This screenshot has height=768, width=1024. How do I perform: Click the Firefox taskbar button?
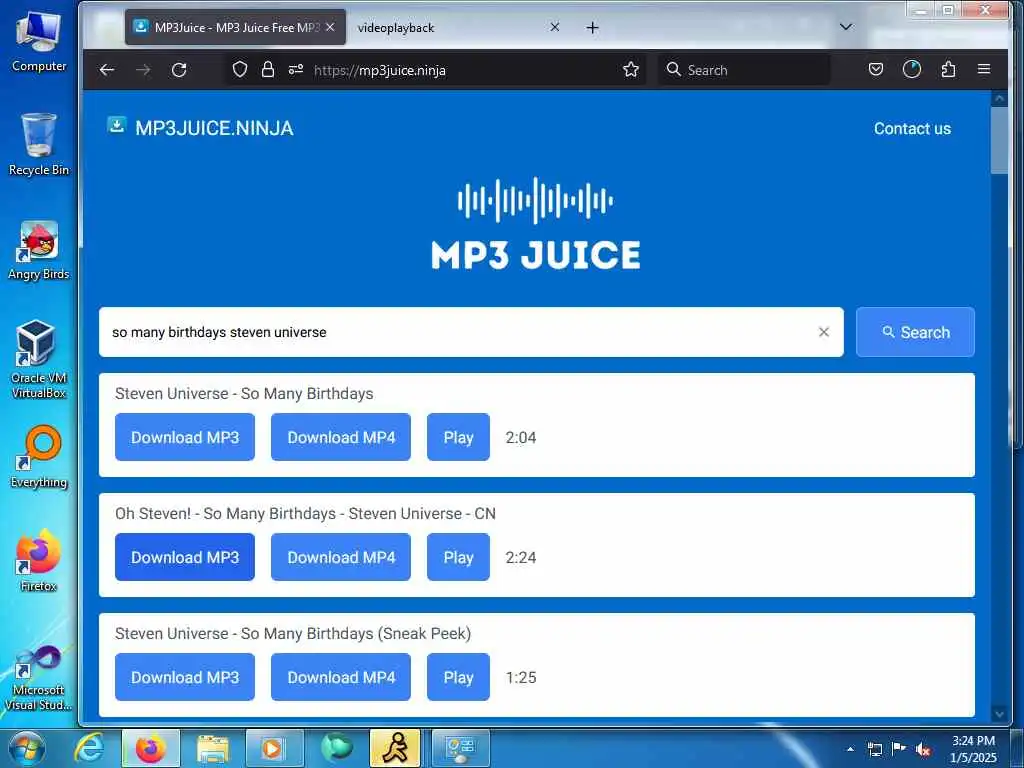tap(151, 748)
